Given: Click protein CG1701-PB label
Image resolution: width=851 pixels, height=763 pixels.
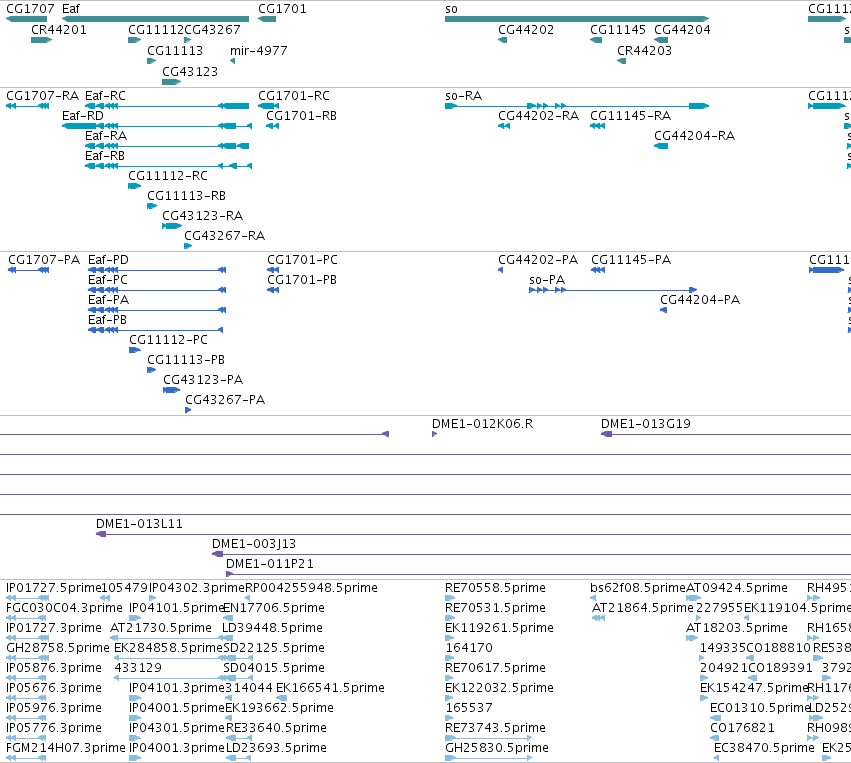Looking at the screenshot, I should point(302,280).
